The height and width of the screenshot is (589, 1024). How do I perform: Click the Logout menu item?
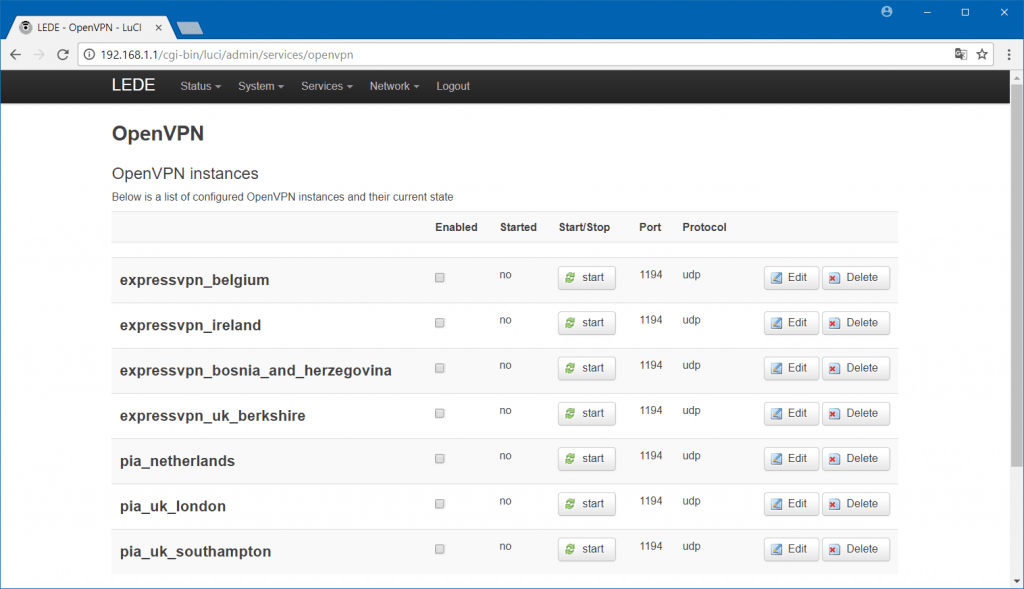[452, 86]
